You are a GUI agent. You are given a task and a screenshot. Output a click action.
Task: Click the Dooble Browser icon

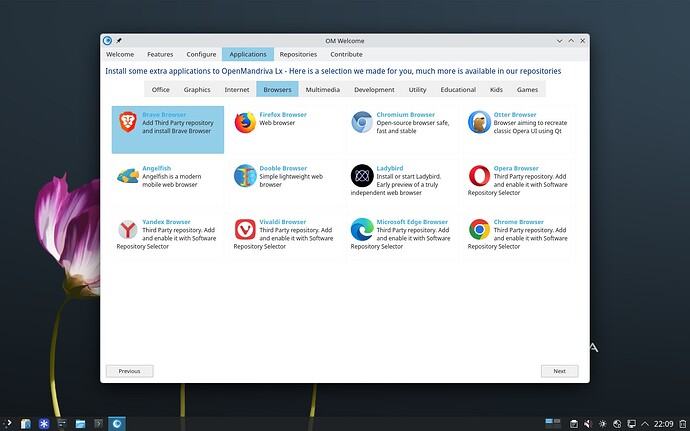[245, 176]
